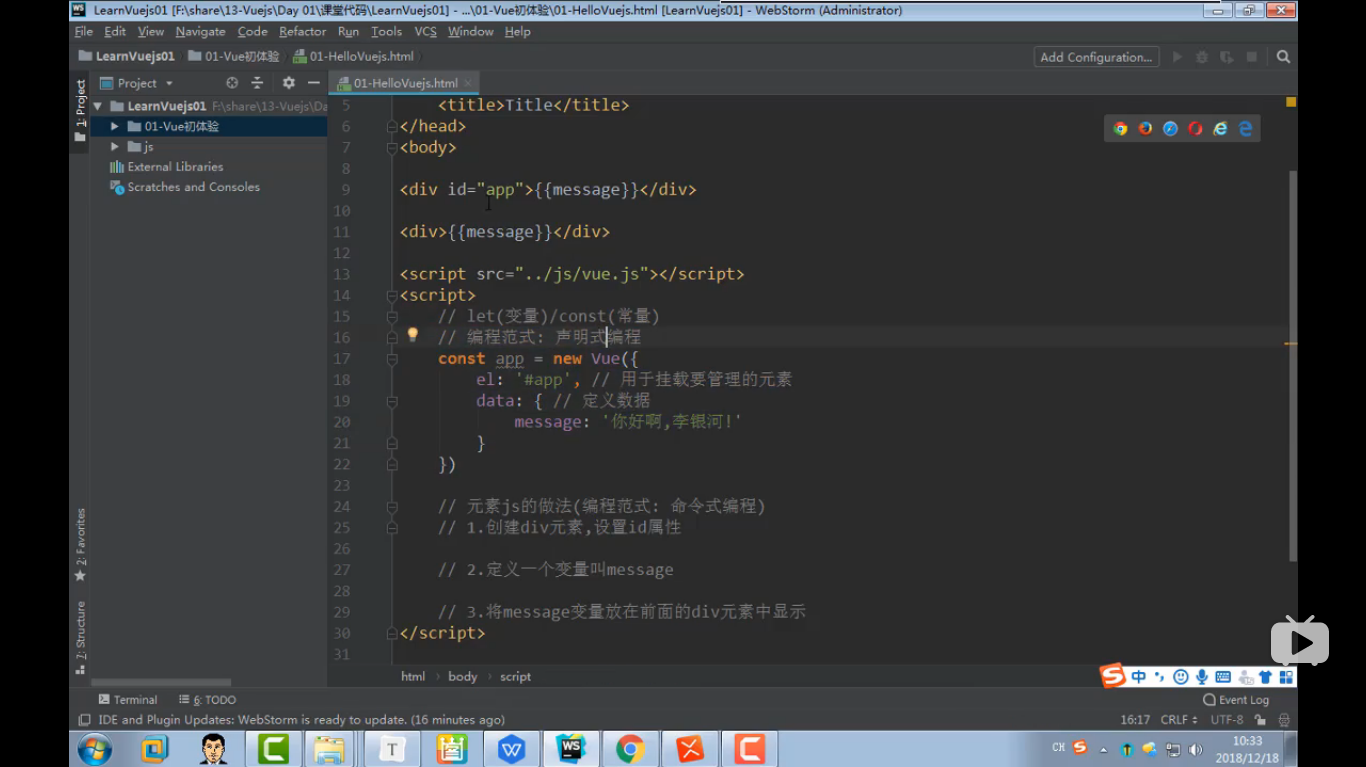Open the File menu
This screenshot has height=767, width=1366.
click(x=84, y=32)
